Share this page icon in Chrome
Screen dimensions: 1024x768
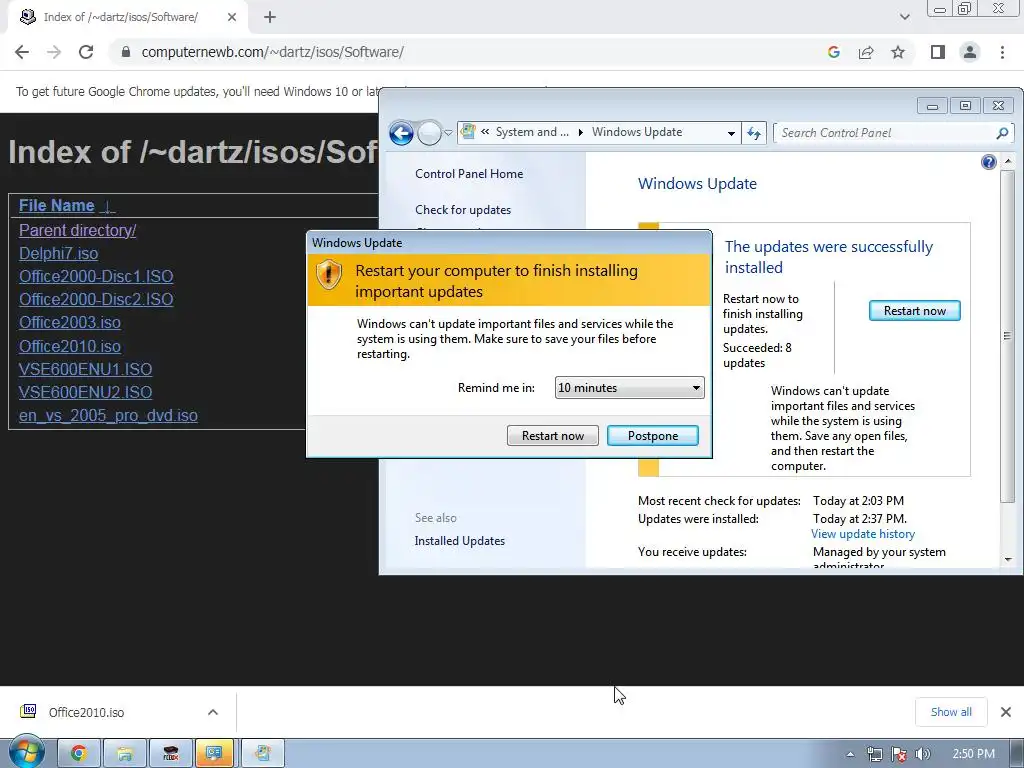point(866,52)
